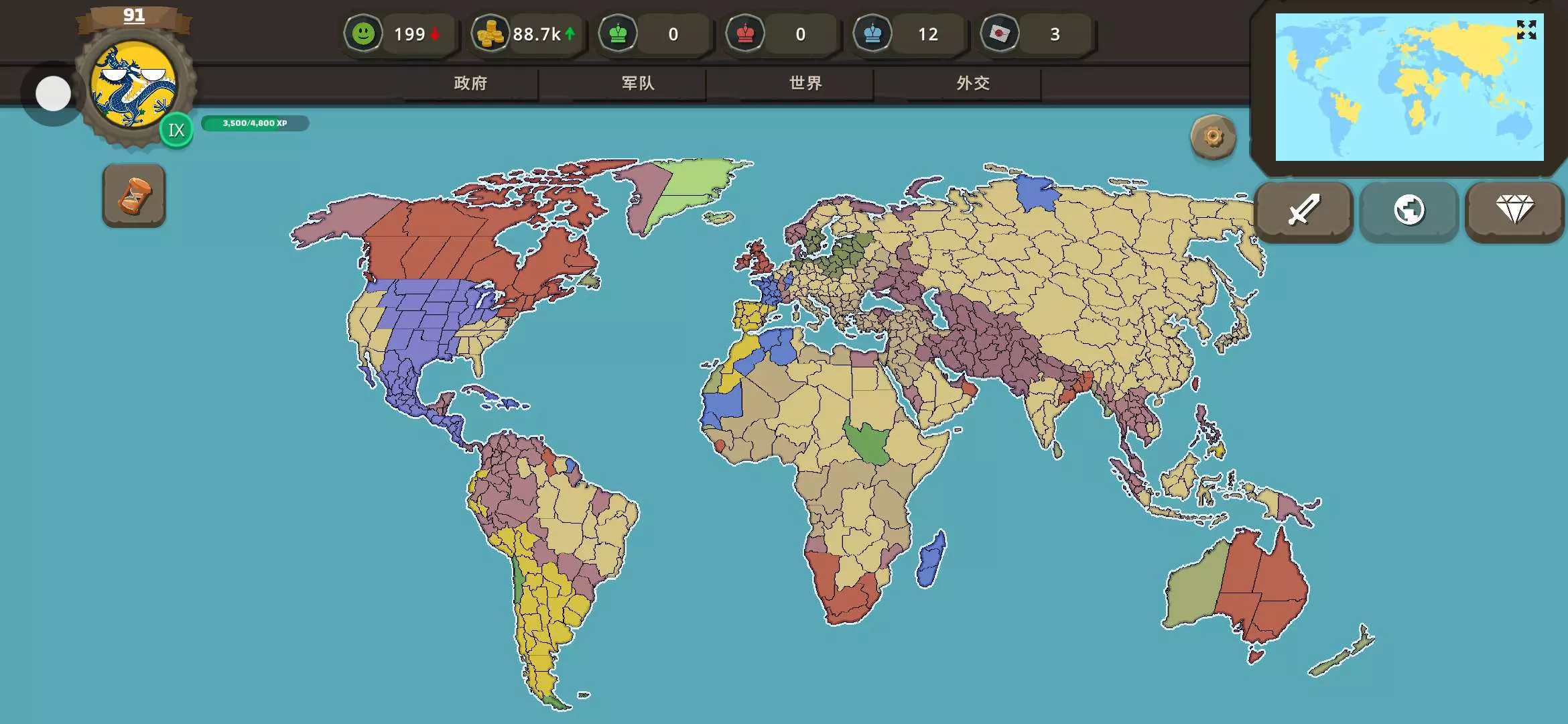Screen dimensions: 1568x724
Task: Click the green king piece icon
Action: 618,34
